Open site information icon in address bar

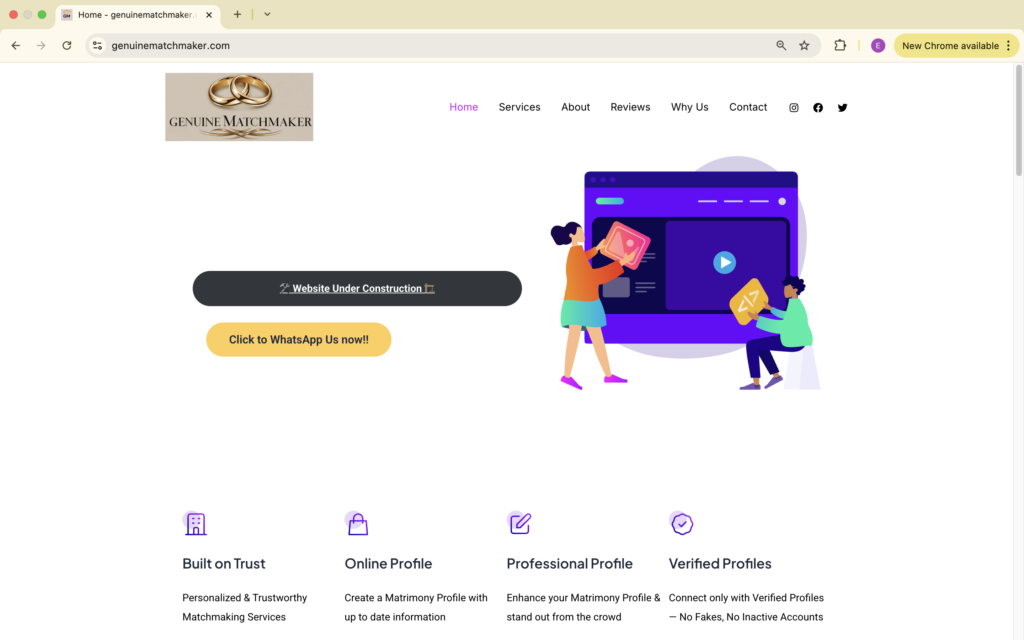[x=97, y=46]
